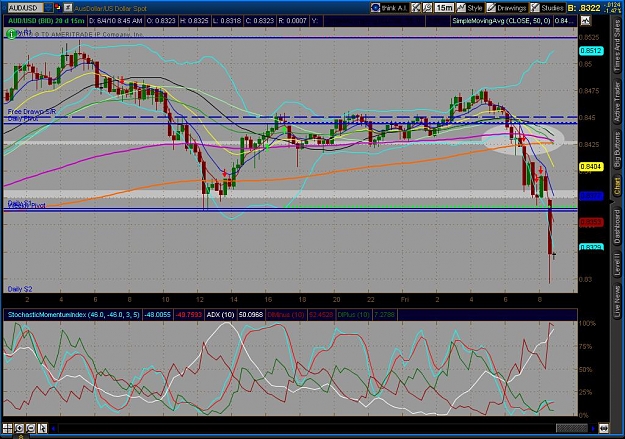Open the think A.I. button
Screen dimensions: 625x439
pyautogui.click(x=389, y=8)
